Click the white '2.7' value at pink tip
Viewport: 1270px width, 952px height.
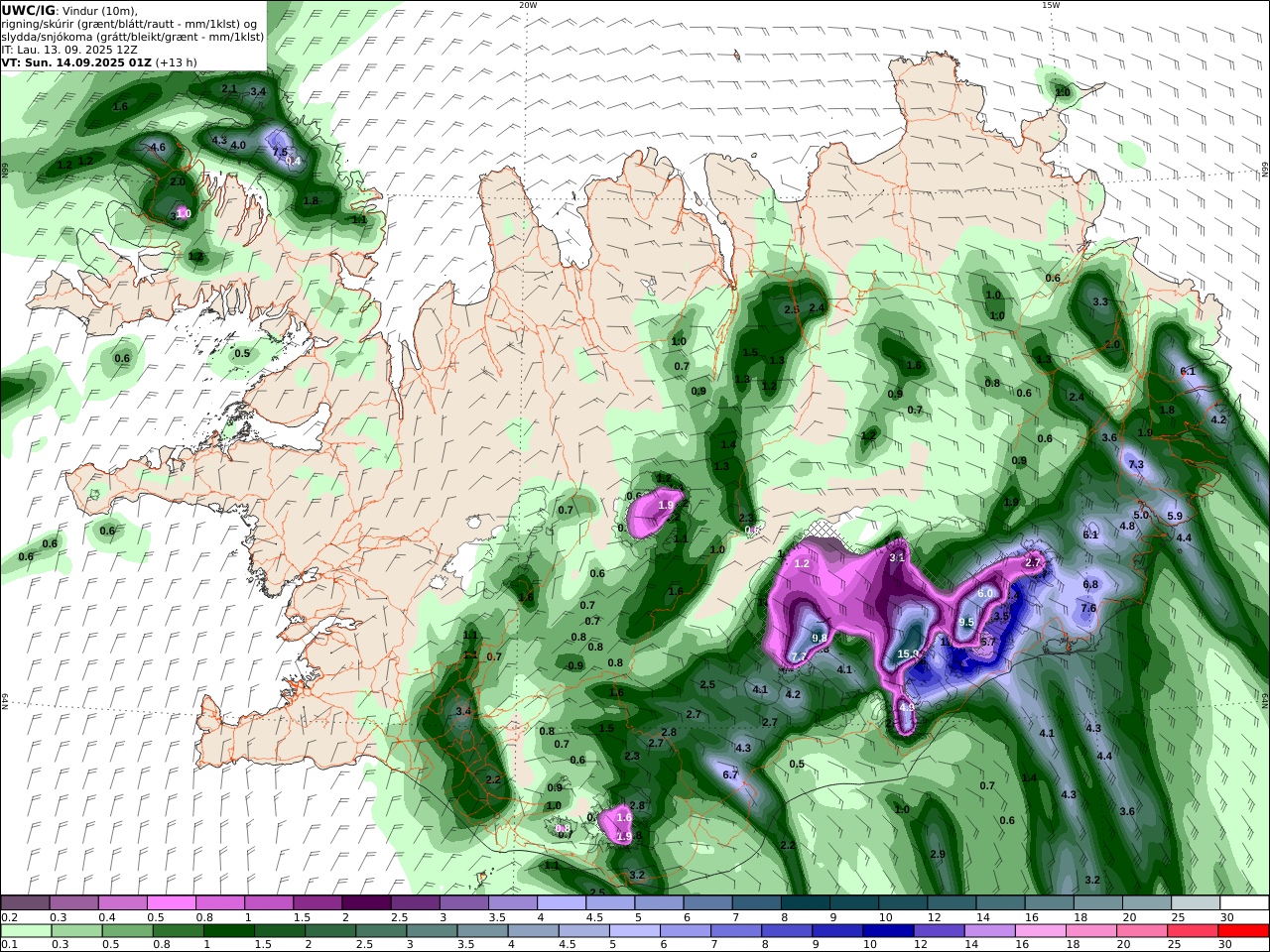1033,563
